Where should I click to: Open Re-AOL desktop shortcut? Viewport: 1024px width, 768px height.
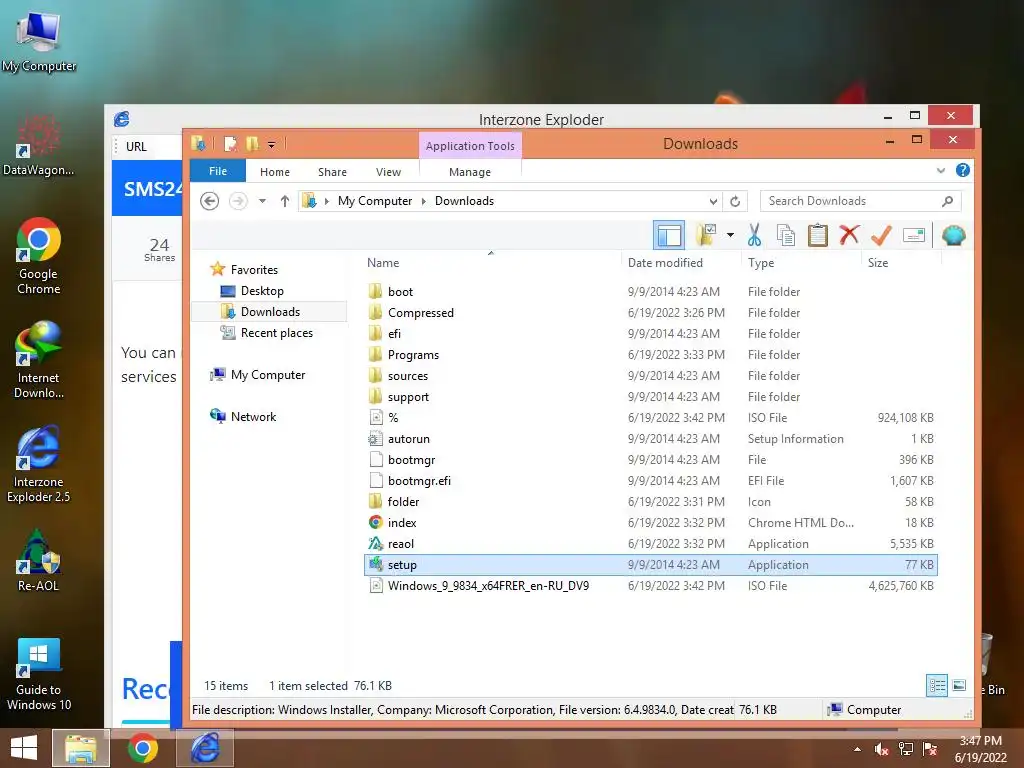coord(38,560)
